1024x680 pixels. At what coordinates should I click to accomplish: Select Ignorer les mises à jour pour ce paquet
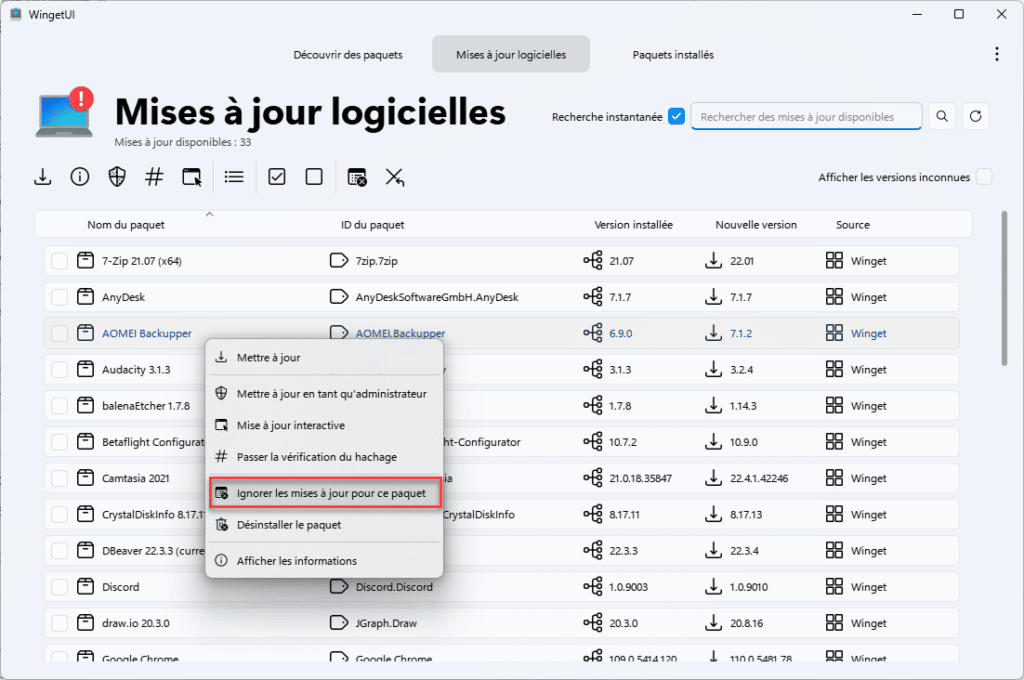point(325,493)
